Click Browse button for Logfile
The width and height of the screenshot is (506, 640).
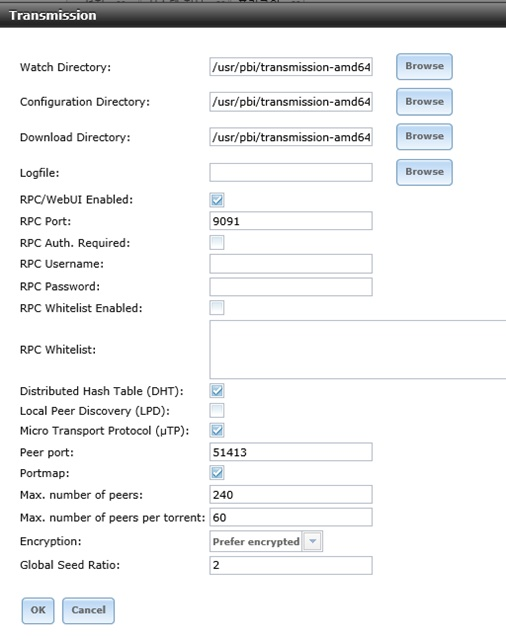(x=424, y=172)
